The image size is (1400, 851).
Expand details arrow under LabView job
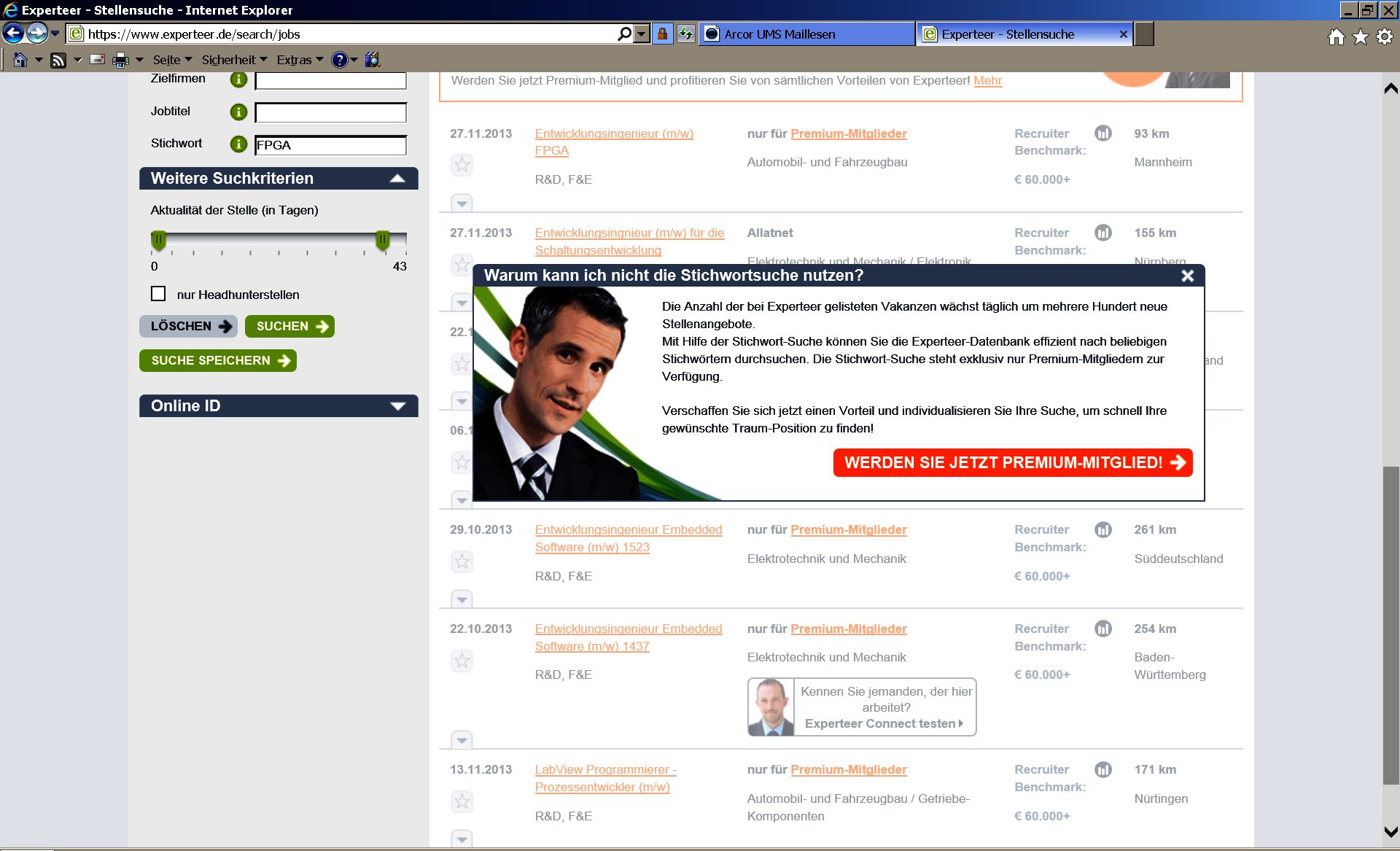[x=462, y=839]
